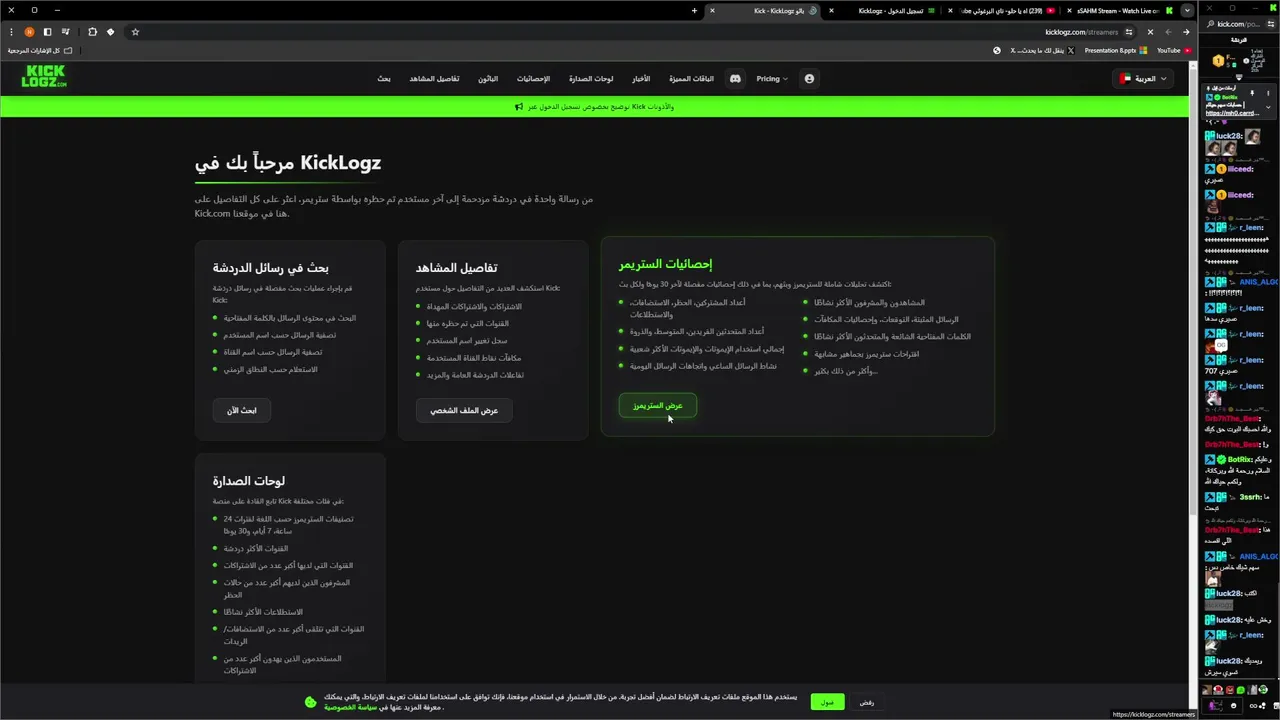Click the KickLogz logo
The height and width of the screenshot is (720, 1280).
point(44,77)
